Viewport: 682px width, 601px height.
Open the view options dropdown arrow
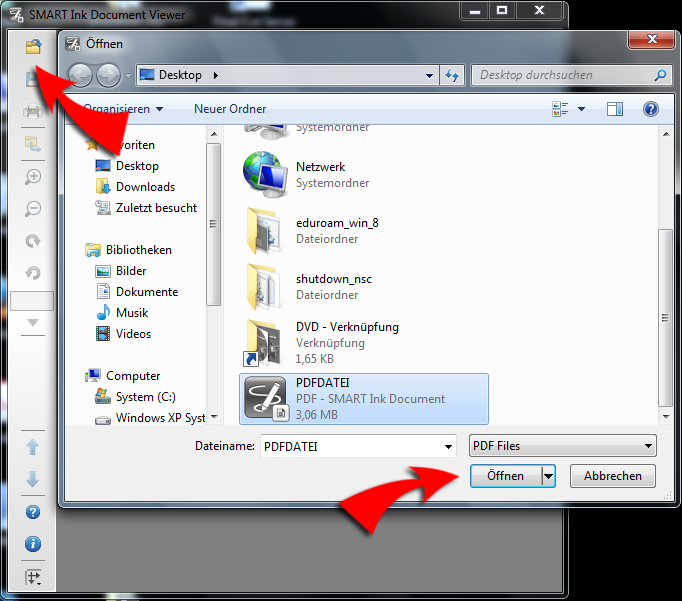(x=582, y=109)
